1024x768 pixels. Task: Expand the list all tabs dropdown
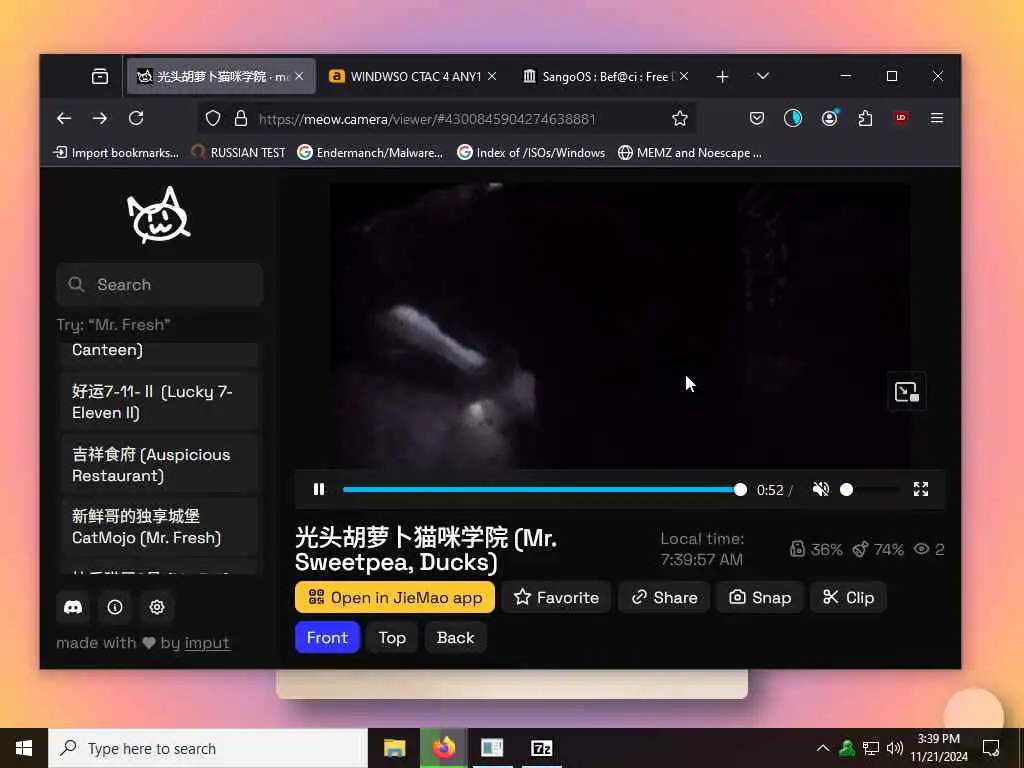coord(763,76)
